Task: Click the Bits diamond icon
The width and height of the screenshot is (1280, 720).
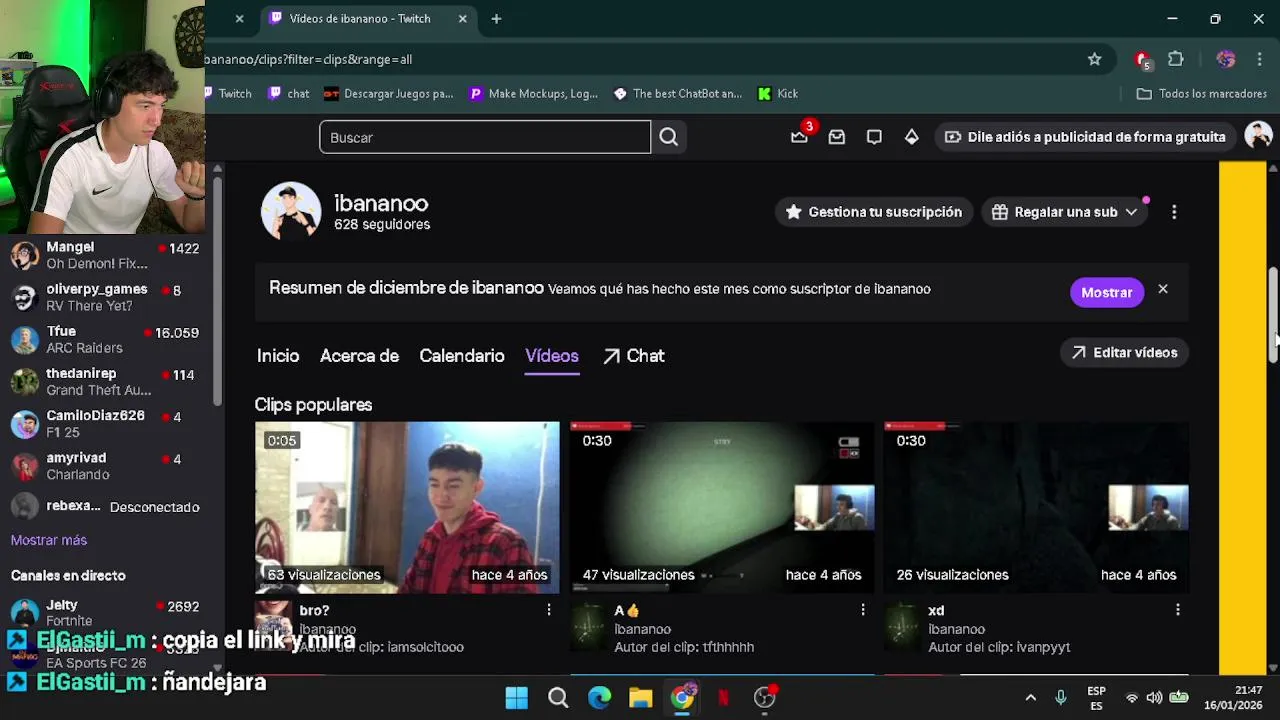Action: pyautogui.click(x=911, y=137)
